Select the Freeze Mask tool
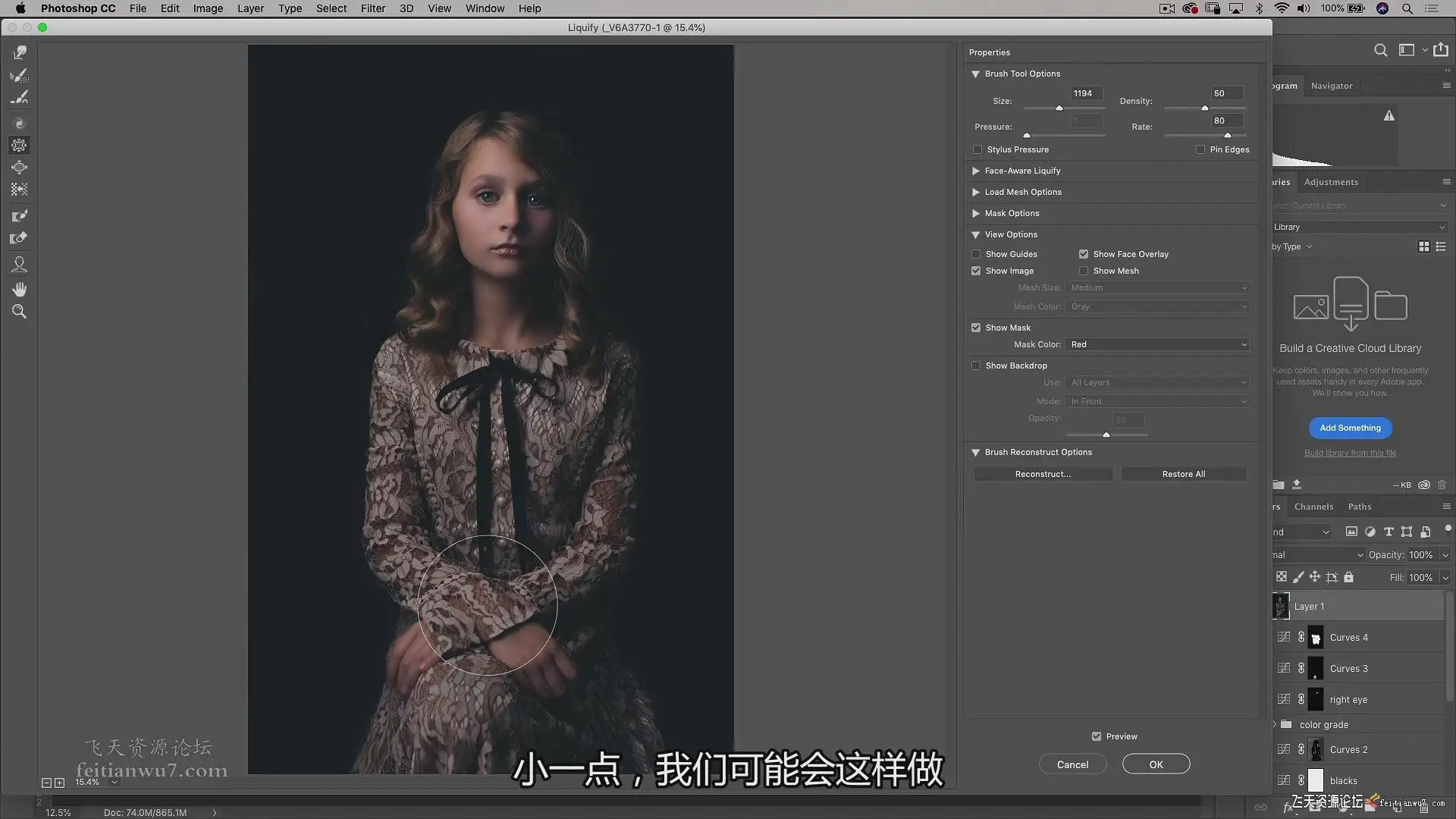The image size is (1456, 819). pos(20,215)
